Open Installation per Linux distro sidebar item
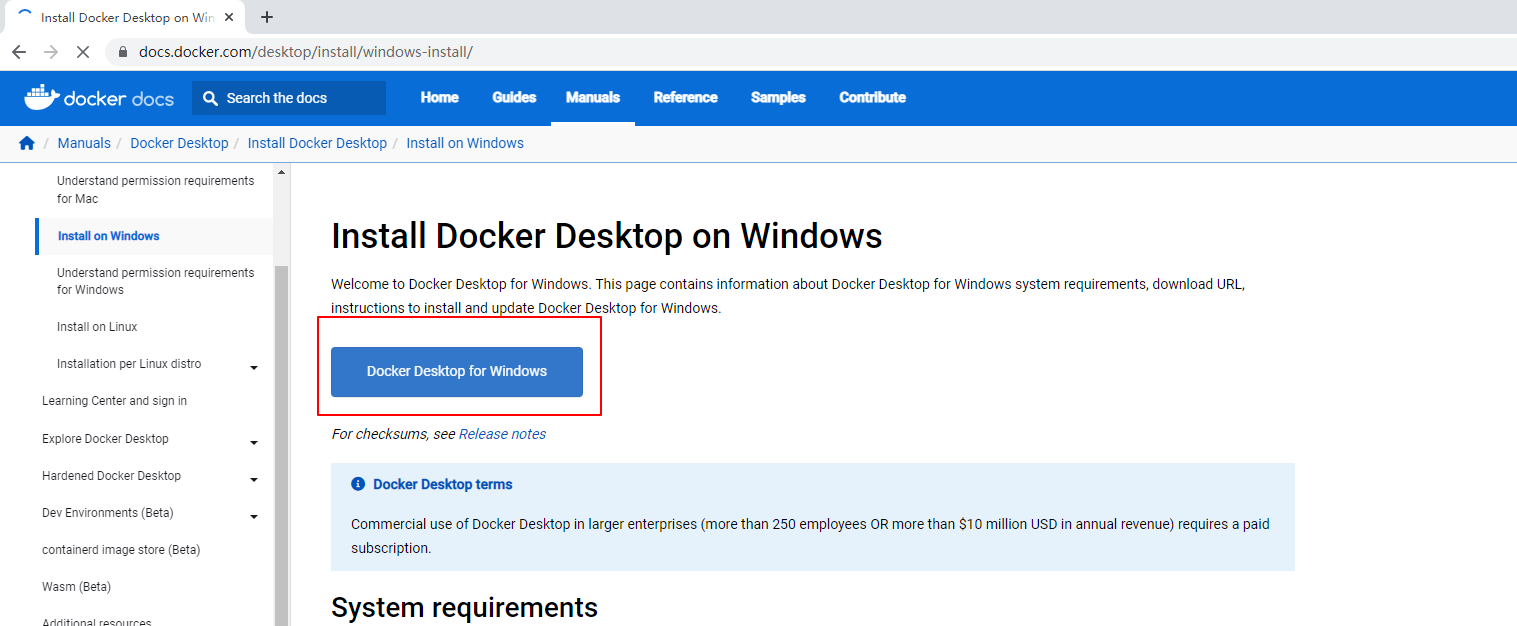The height and width of the screenshot is (626, 1517). 129,364
